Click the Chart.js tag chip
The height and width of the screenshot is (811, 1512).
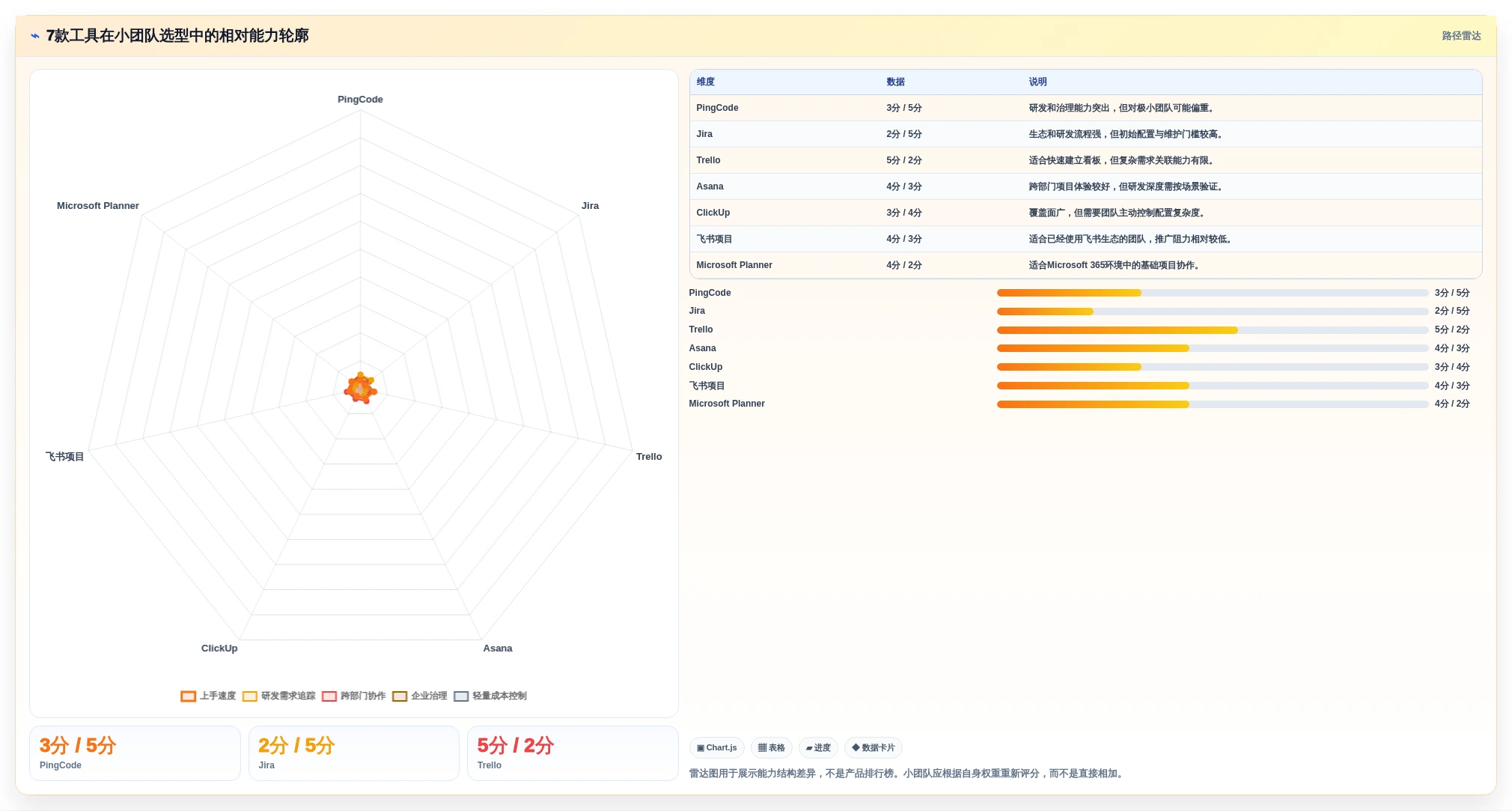click(x=716, y=747)
